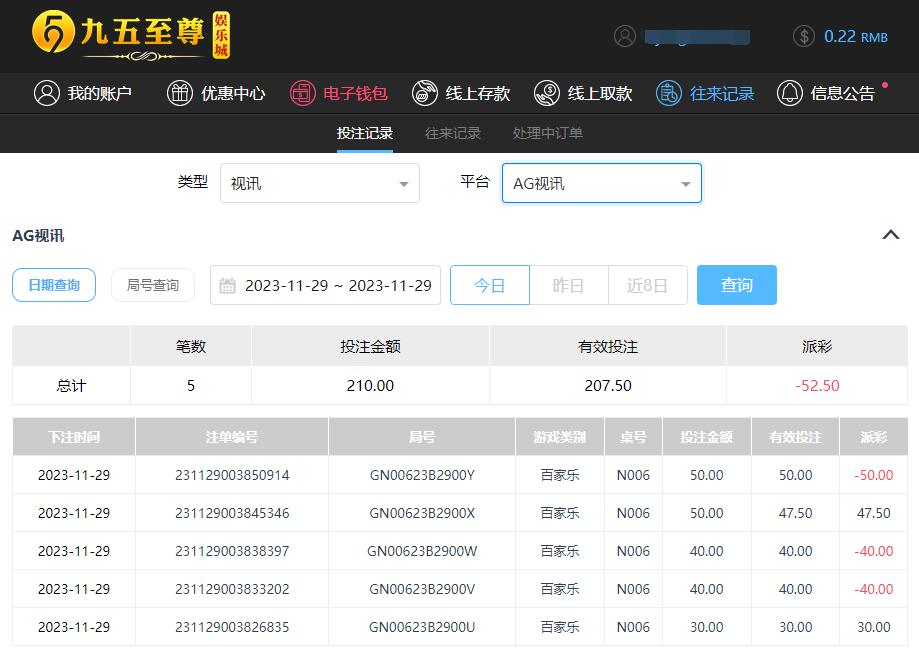This screenshot has width=919, height=650.
Task: Open the 平台 dropdown showing AG视讯
Action: (601, 184)
